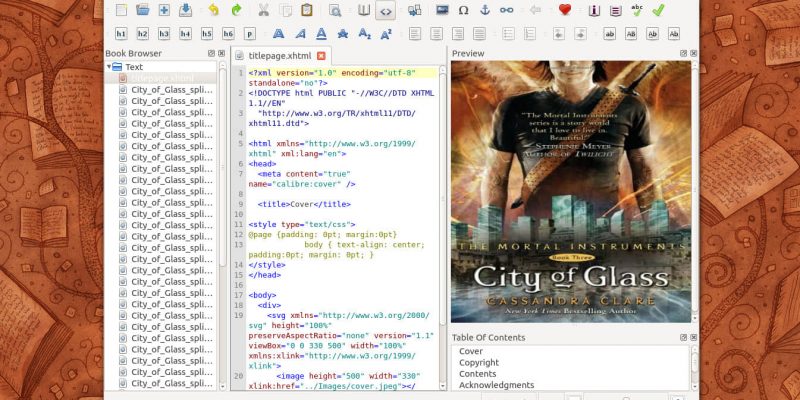This screenshot has height=400, width=800.
Task: Apply h5 heading style
Action: point(207,34)
